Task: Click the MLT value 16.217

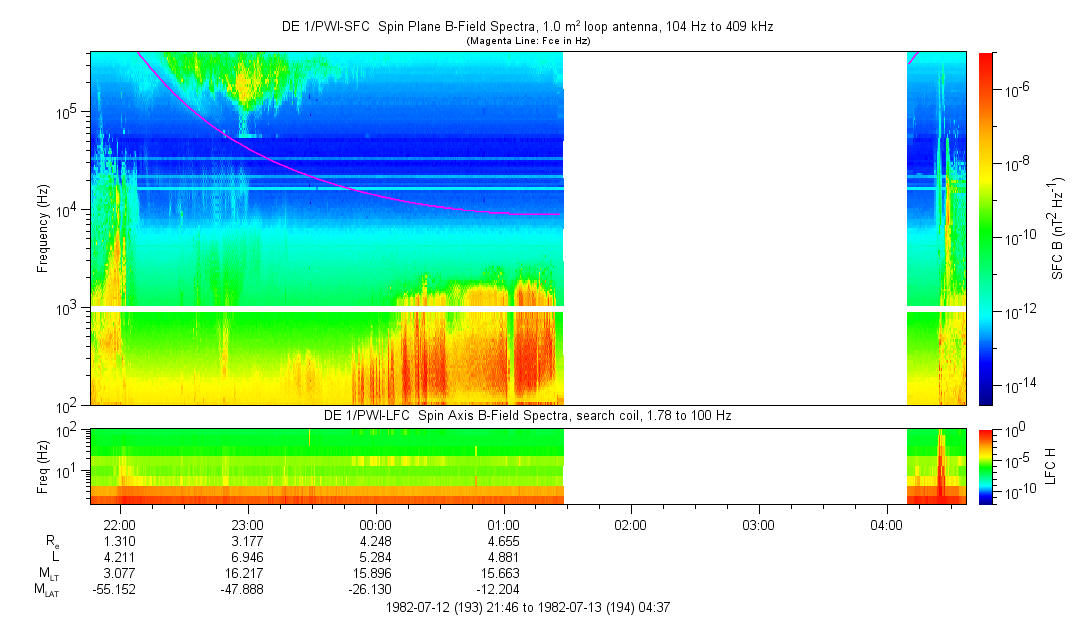Action: [x=247, y=573]
